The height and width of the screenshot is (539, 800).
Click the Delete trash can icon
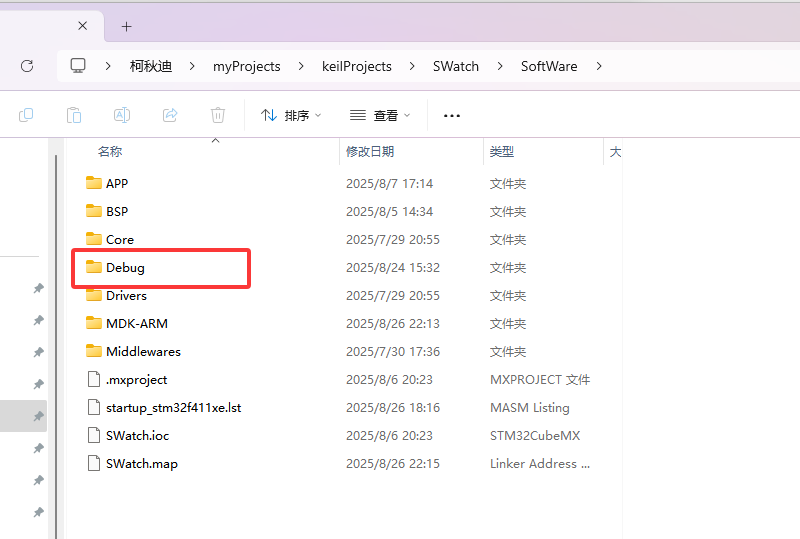pos(218,115)
